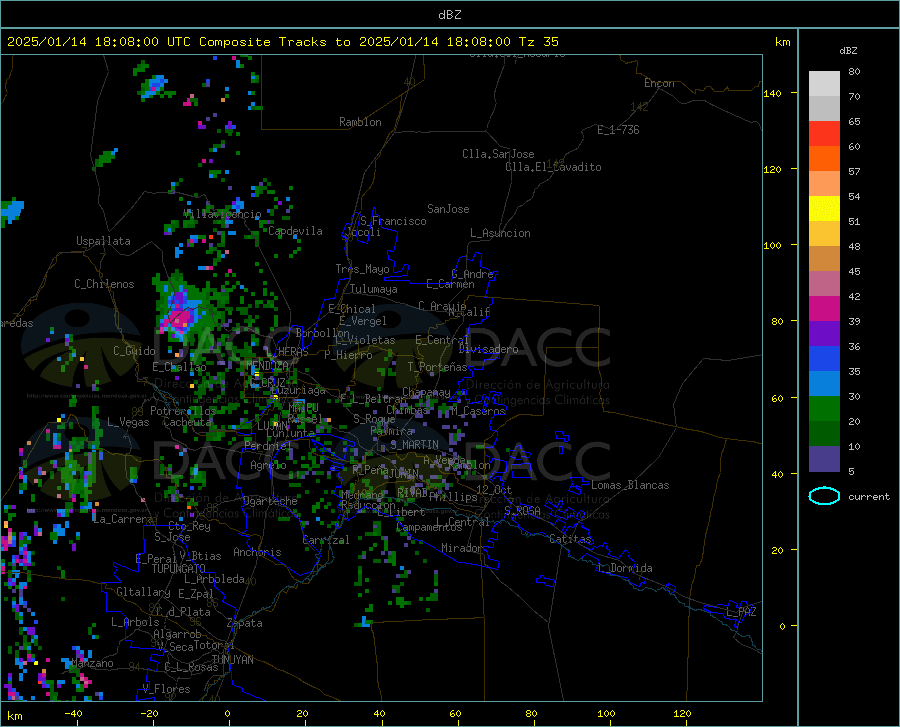This screenshot has width=900, height=727.
Task: Click the L_Asuncion map label
Action: 500,233
